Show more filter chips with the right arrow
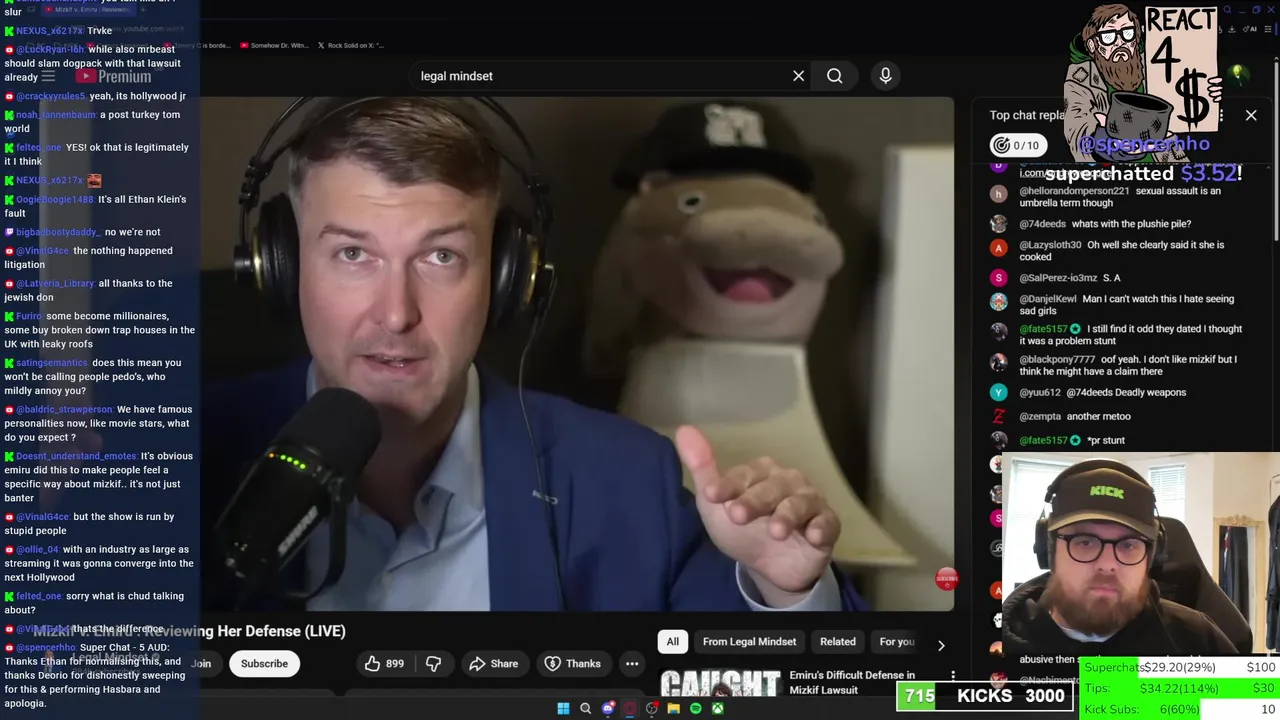 940,645
